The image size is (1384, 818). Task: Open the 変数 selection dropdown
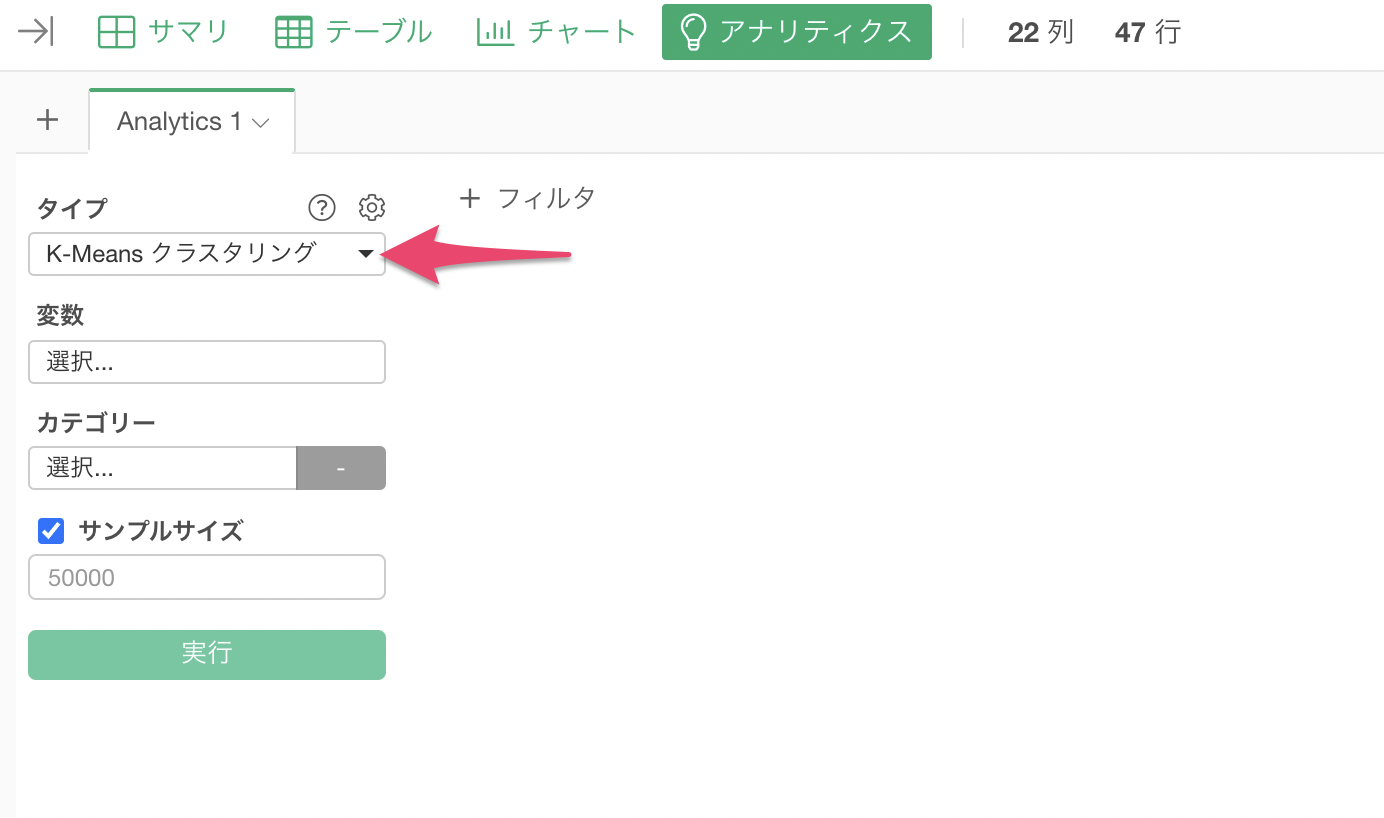[x=207, y=362]
